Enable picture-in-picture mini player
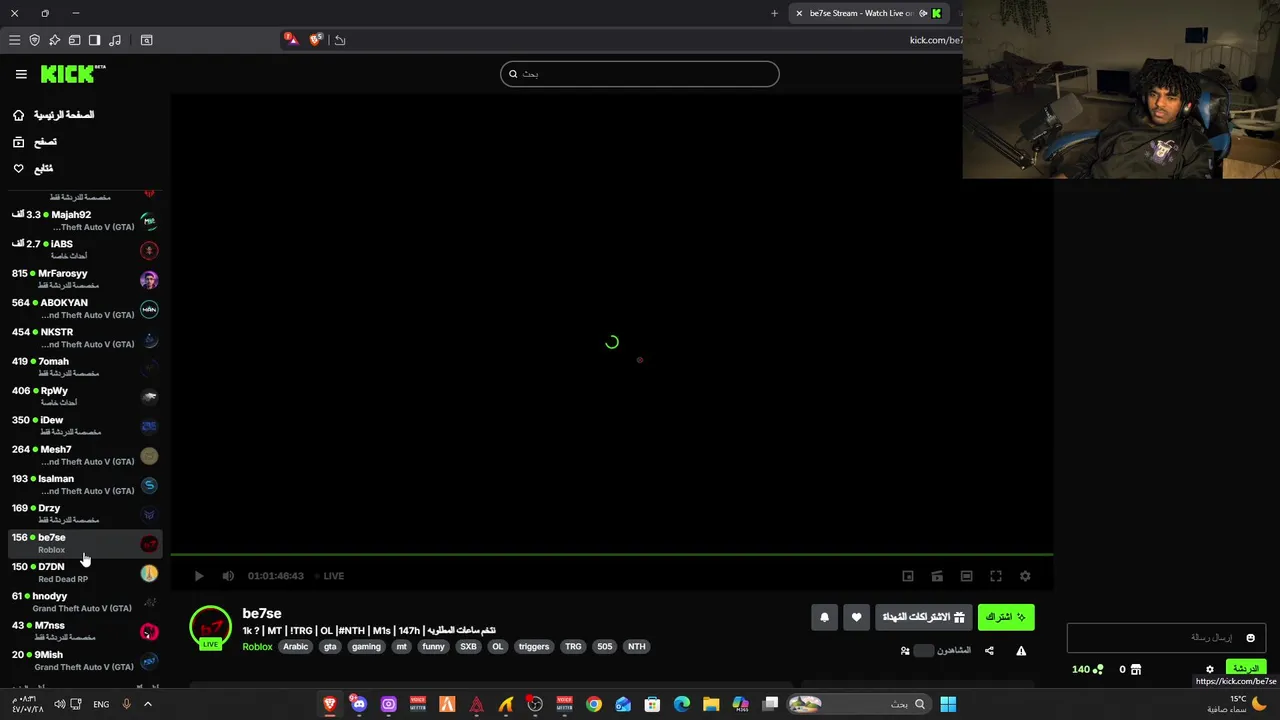The image size is (1280, 720). coord(908,576)
